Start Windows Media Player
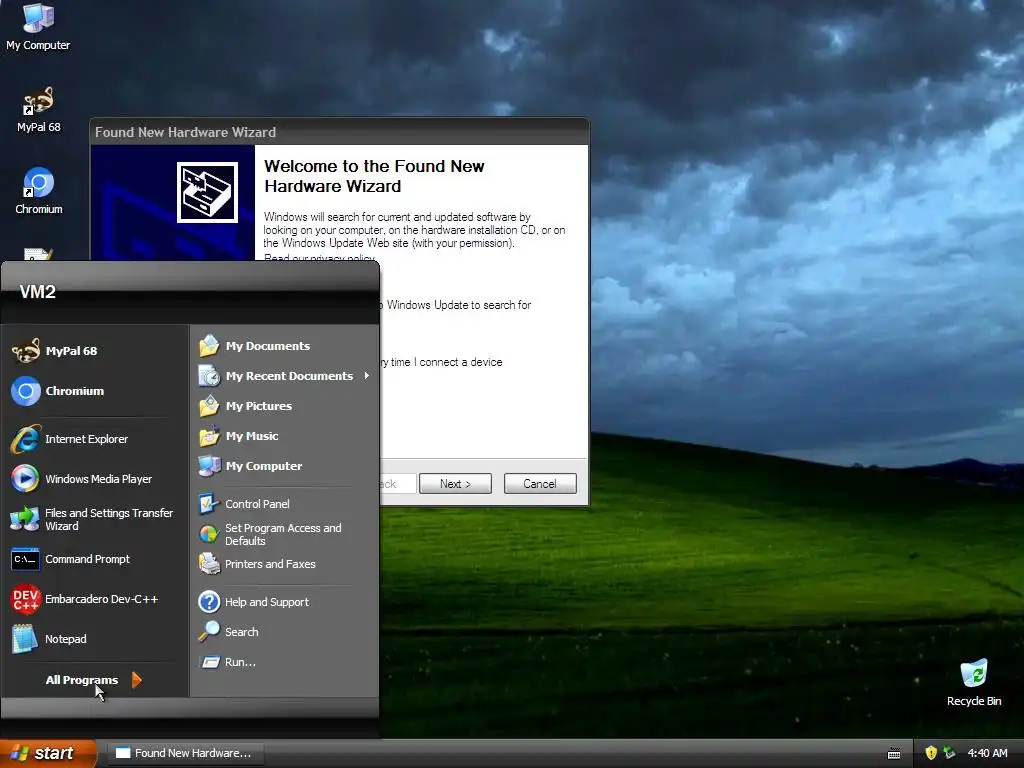Image resolution: width=1024 pixels, height=768 pixels. pos(95,479)
